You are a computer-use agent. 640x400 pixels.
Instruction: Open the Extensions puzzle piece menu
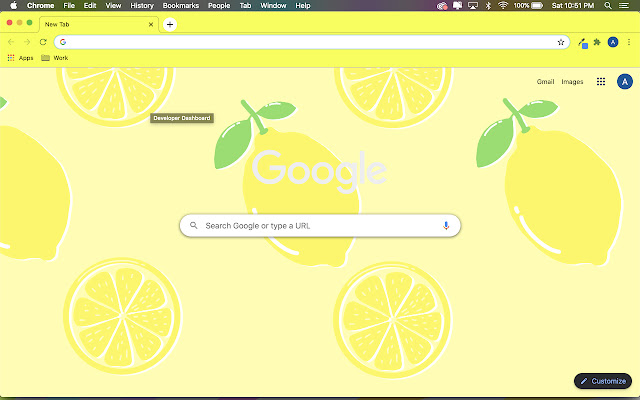click(x=597, y=42)
